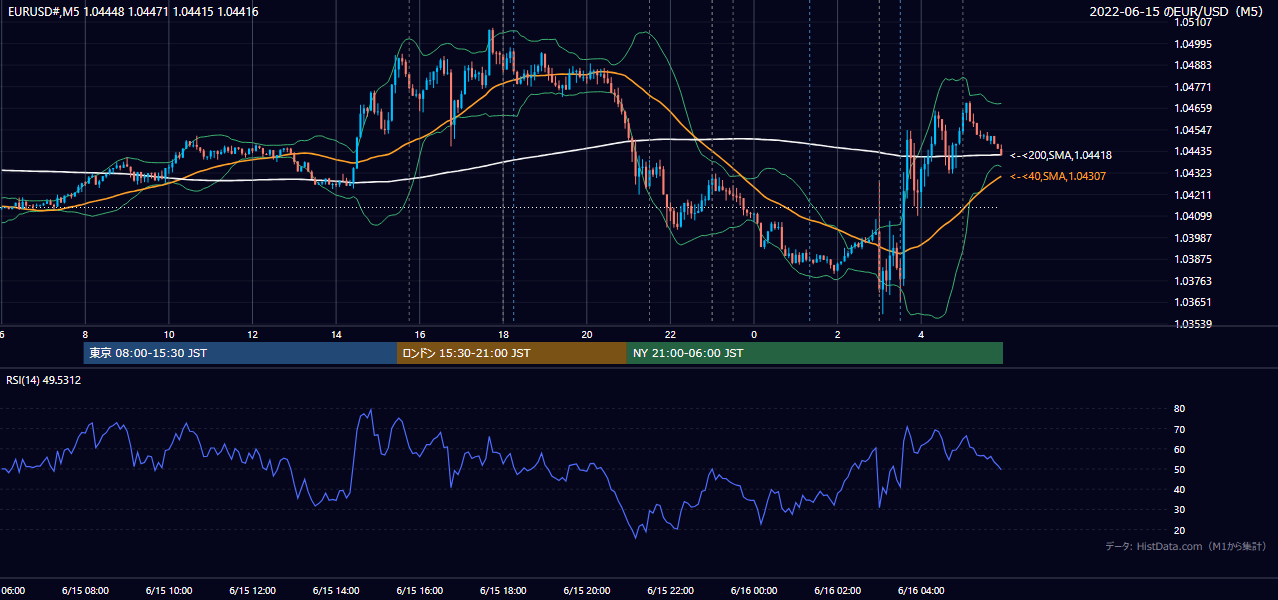Click bottom time label 6/15 12:00

[252, 591]
